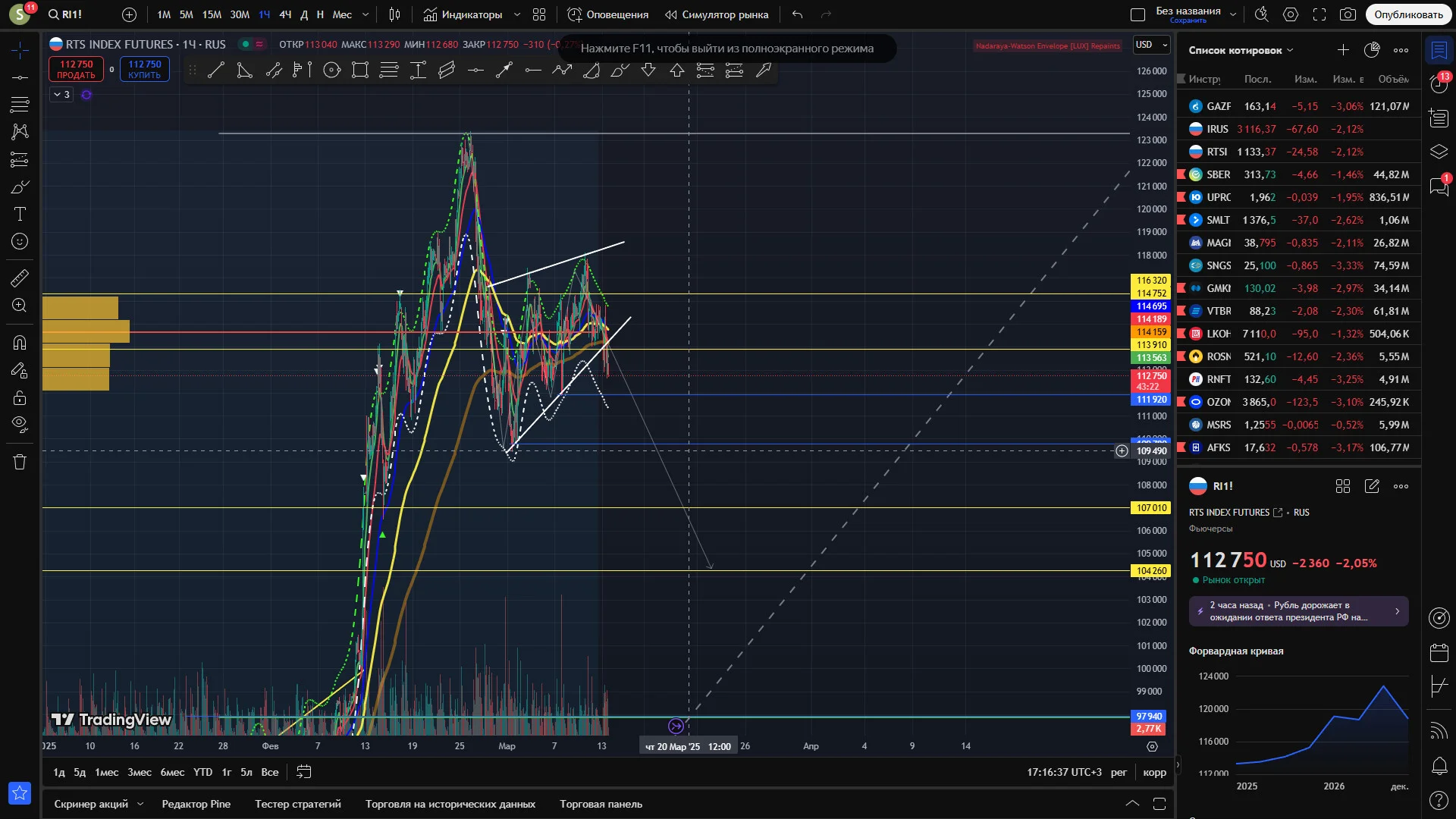This screenshot has height=819, width=1456.
Task: Click the yellow 107 010 price label
Action: [x=1150, y=508]
